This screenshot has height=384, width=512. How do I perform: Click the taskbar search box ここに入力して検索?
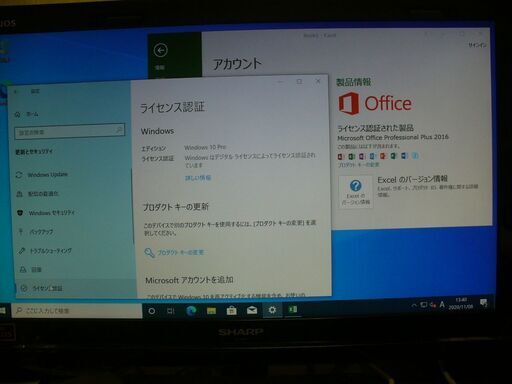[x=77, y=311]
